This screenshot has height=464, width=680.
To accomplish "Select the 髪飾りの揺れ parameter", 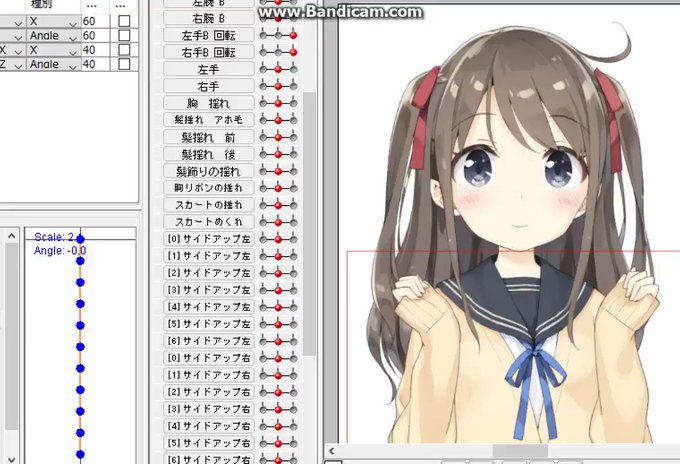I will coord(209,171).
